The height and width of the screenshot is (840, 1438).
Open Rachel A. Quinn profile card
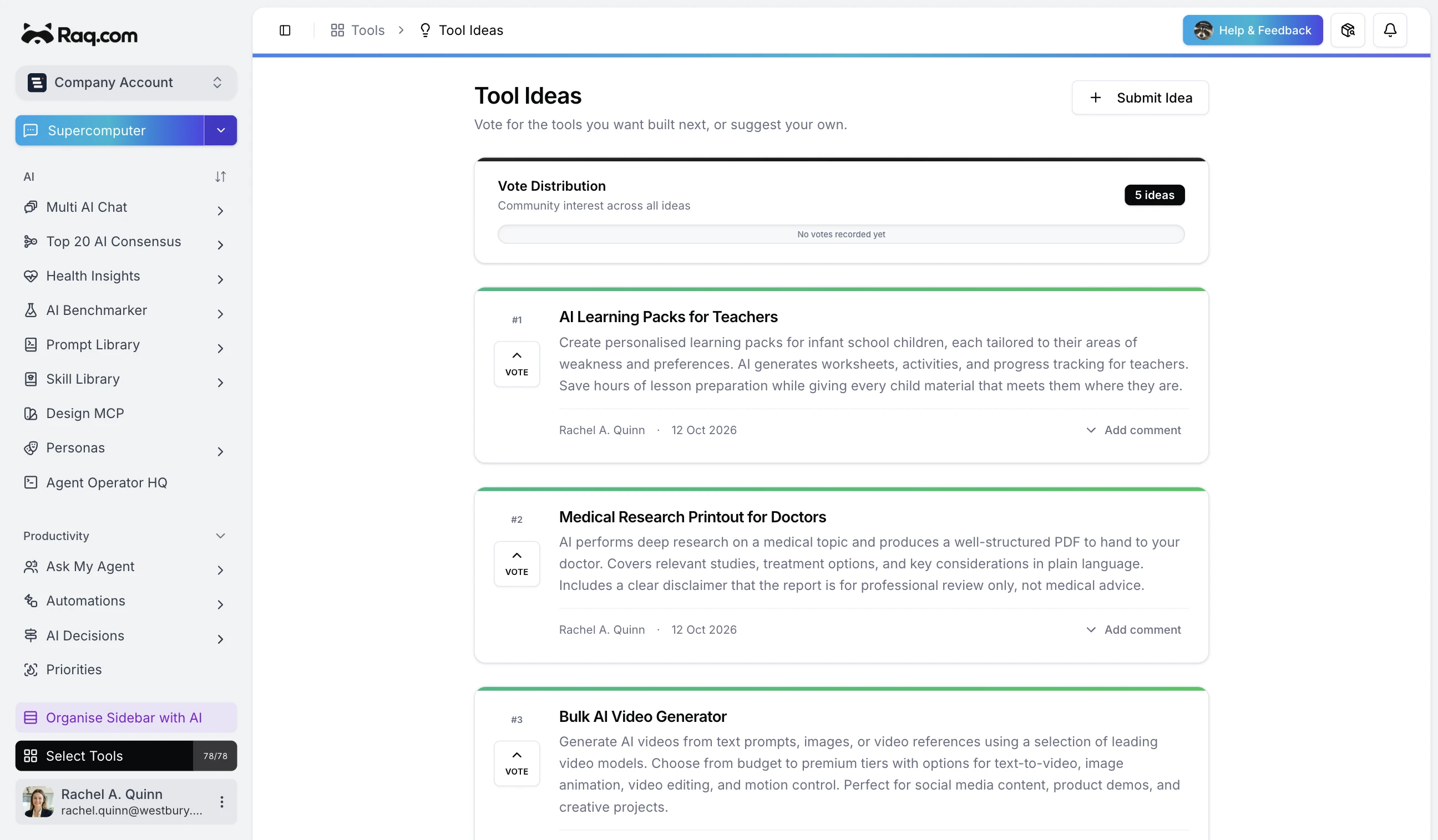[126, 802]
